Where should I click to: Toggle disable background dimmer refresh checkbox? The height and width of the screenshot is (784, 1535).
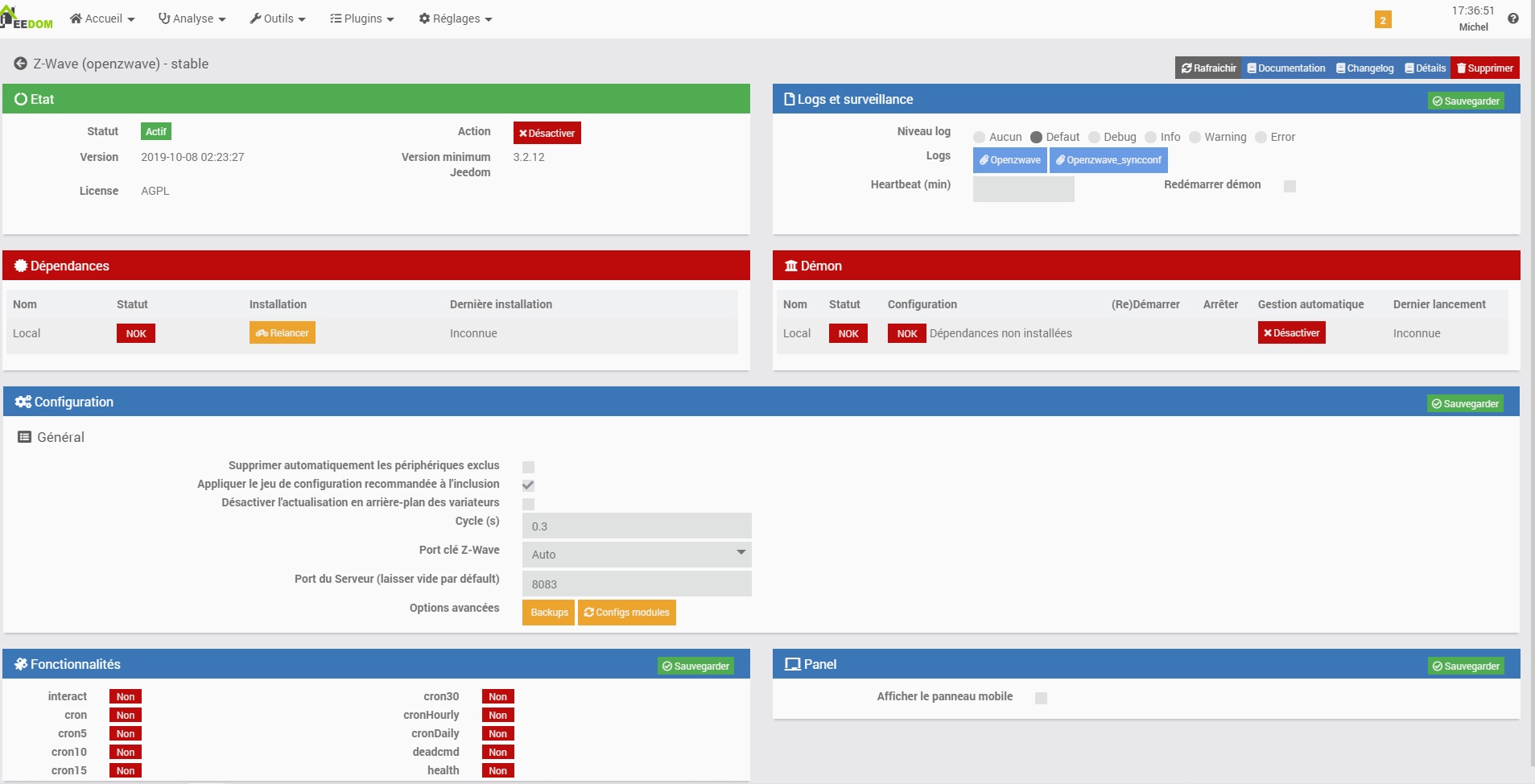[528, 504]
